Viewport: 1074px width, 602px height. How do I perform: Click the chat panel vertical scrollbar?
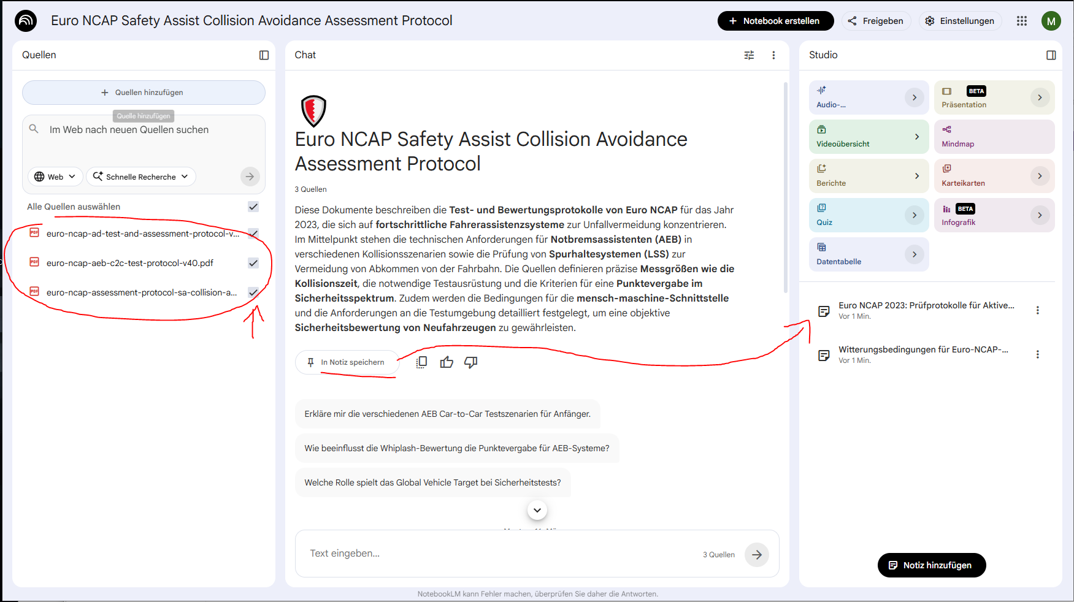click(x=786, y=188)
